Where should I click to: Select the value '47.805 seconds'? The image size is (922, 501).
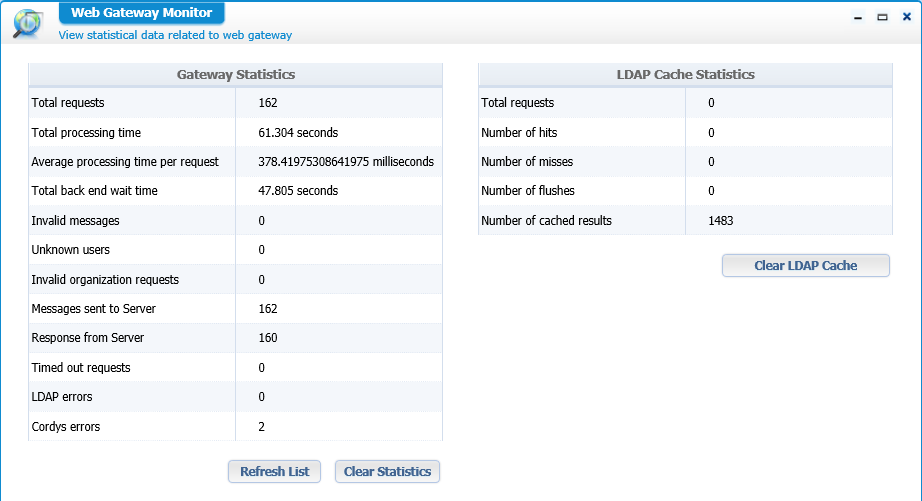tap(298, 191)
